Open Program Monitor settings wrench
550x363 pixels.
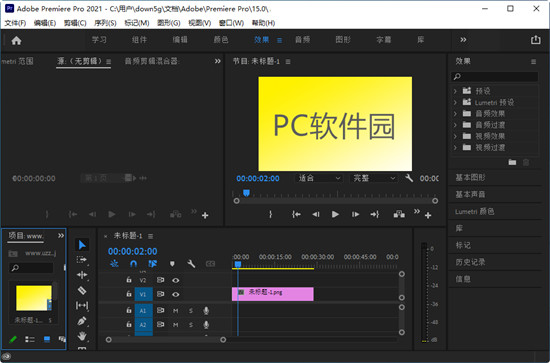[409, 178]
